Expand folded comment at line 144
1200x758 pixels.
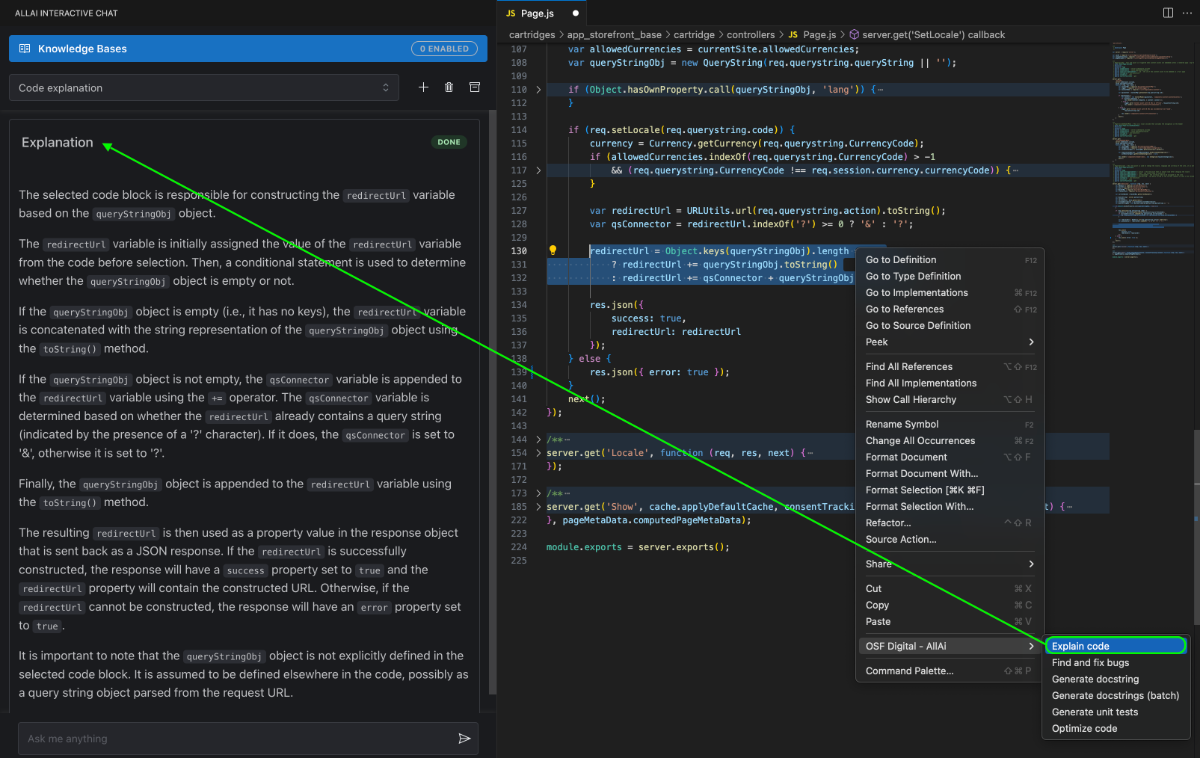539,440
